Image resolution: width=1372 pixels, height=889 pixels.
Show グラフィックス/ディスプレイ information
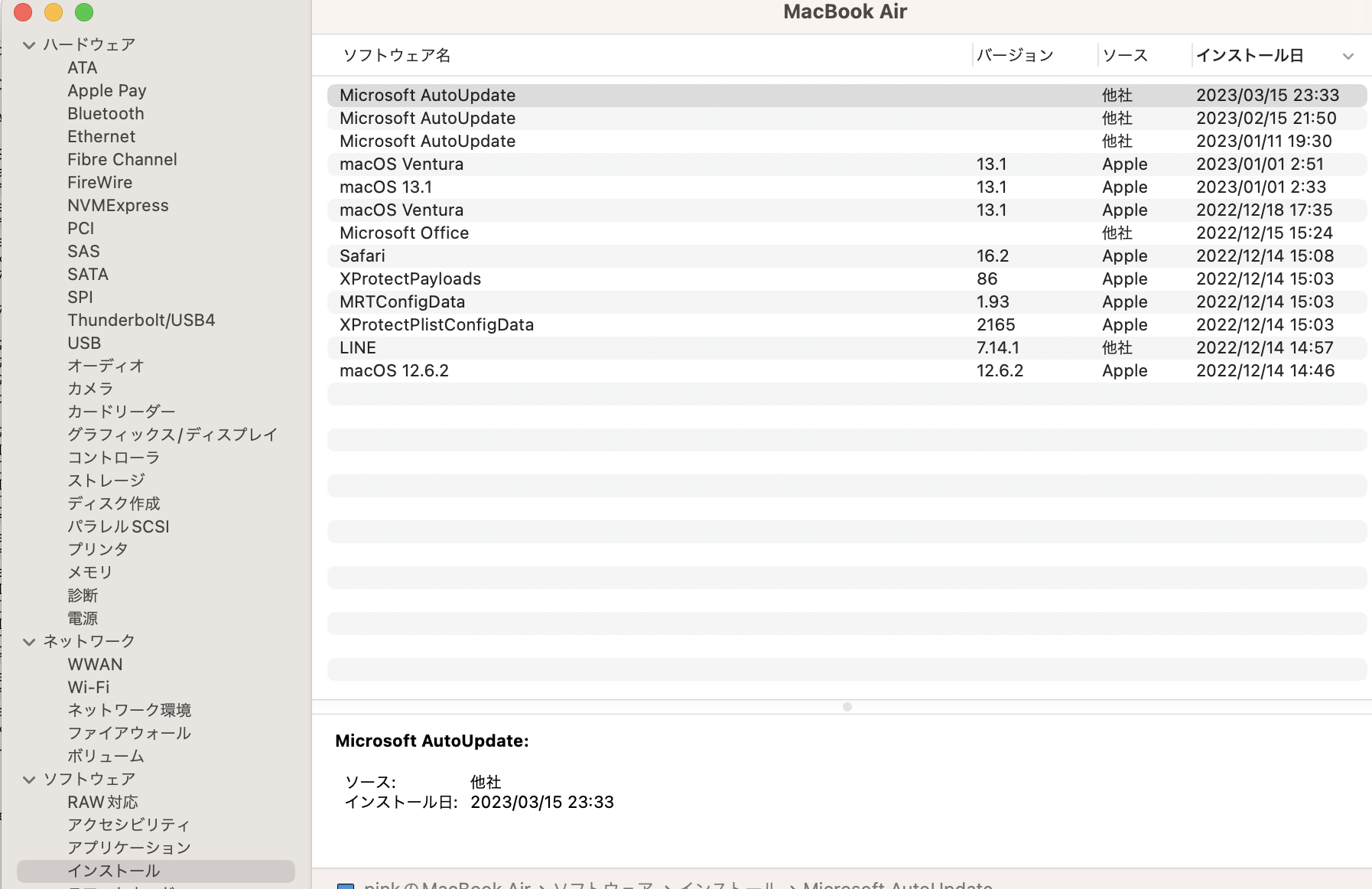[x=173, y=435]
